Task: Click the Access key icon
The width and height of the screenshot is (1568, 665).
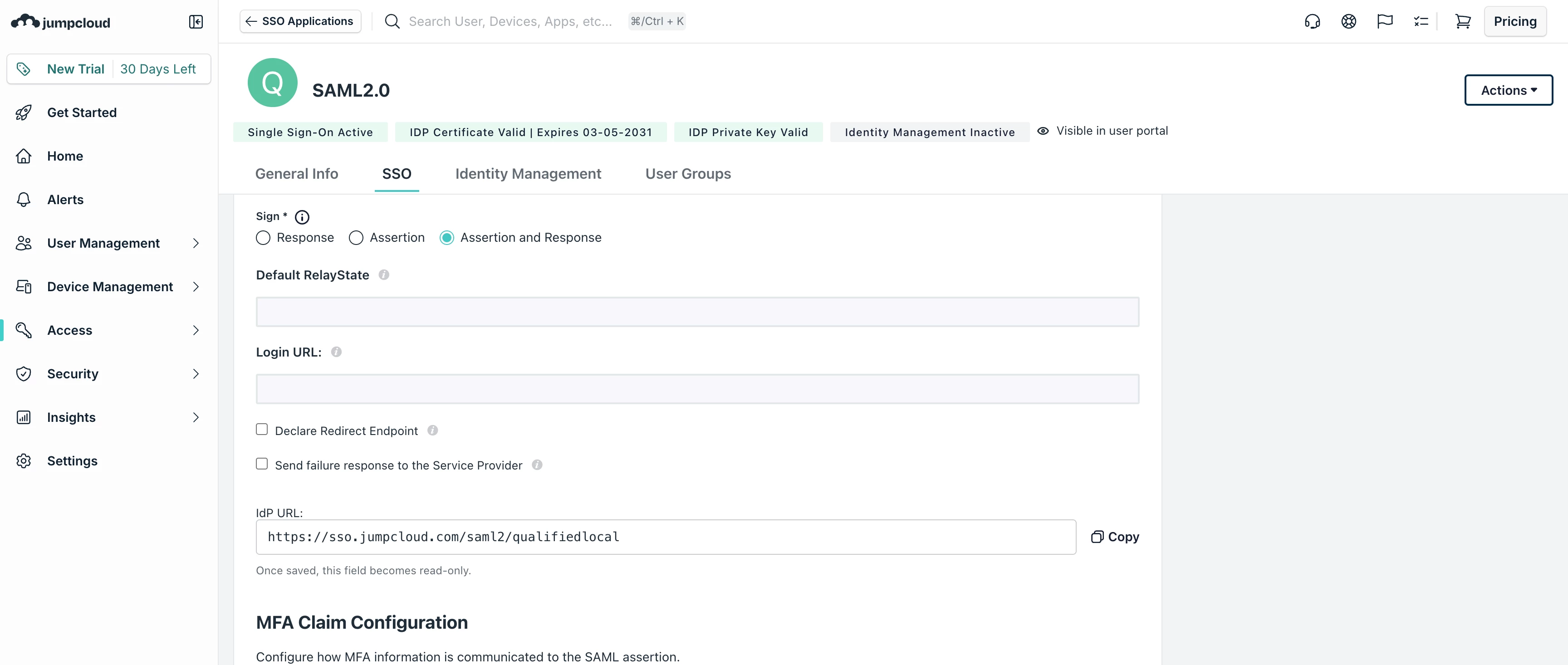Action: pyautogui.click(x=24, y=330)
